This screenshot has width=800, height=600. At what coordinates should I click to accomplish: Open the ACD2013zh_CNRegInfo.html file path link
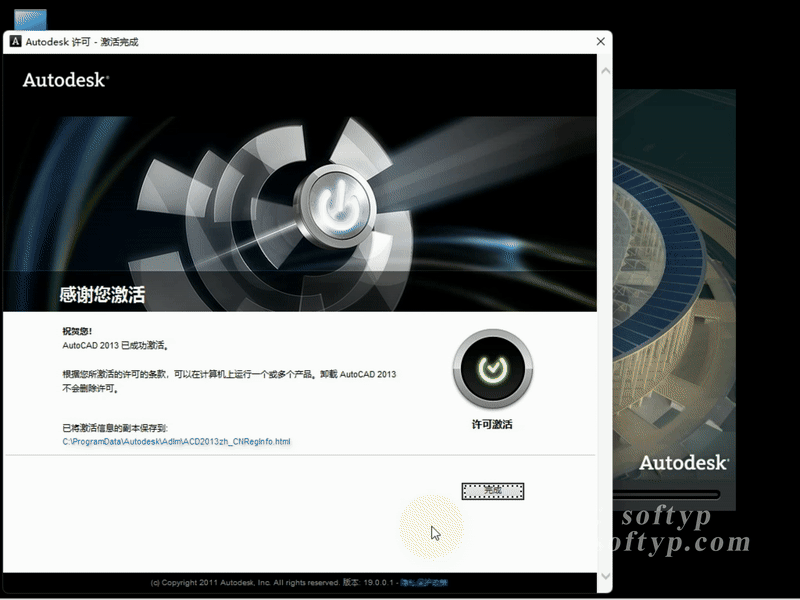point(177,441)
